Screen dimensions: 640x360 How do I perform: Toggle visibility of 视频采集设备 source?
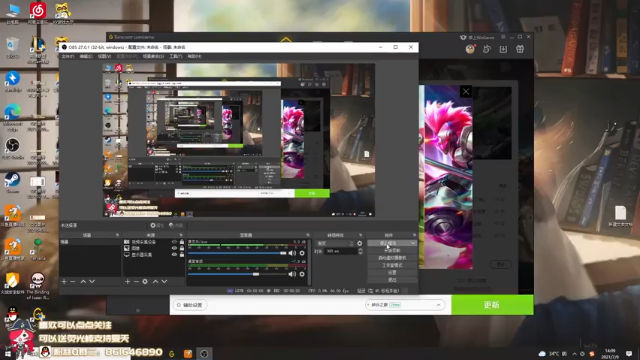[x=174, y=242]
